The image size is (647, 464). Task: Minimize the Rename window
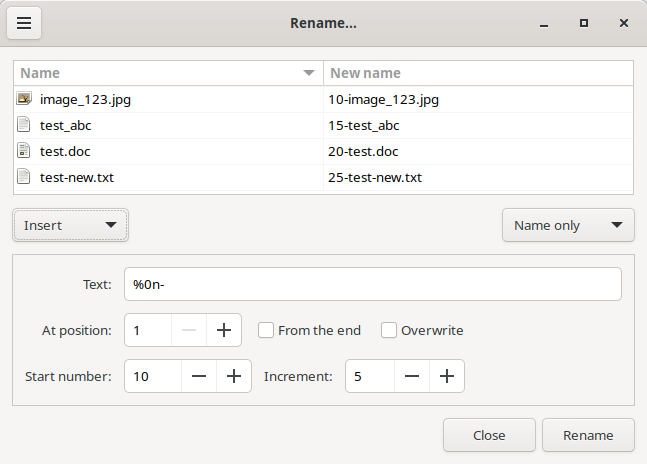point(544,24)
